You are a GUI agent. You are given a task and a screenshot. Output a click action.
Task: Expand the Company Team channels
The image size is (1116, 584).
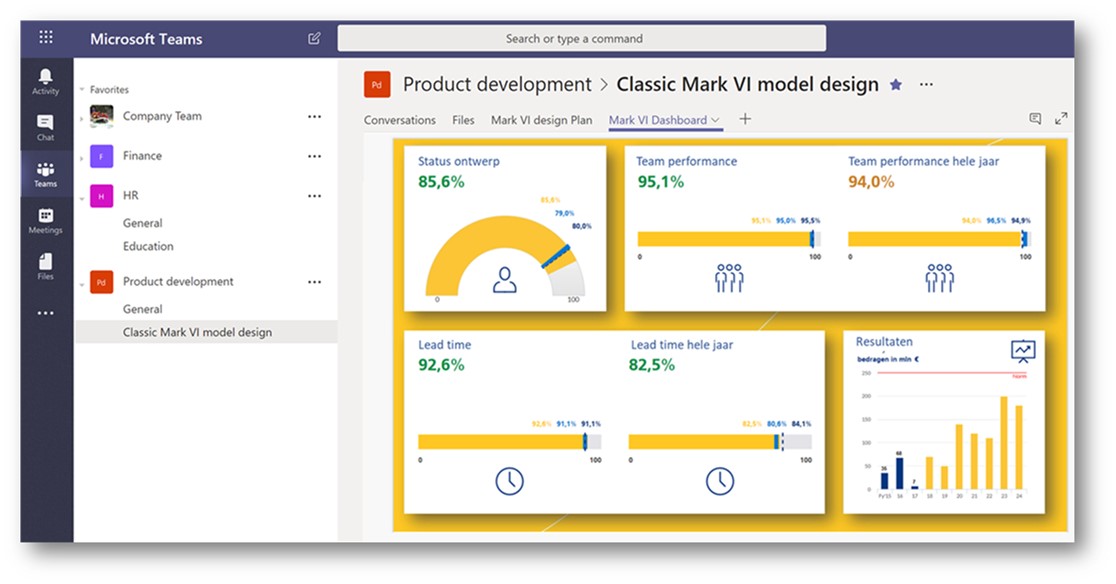pos(83,118)
